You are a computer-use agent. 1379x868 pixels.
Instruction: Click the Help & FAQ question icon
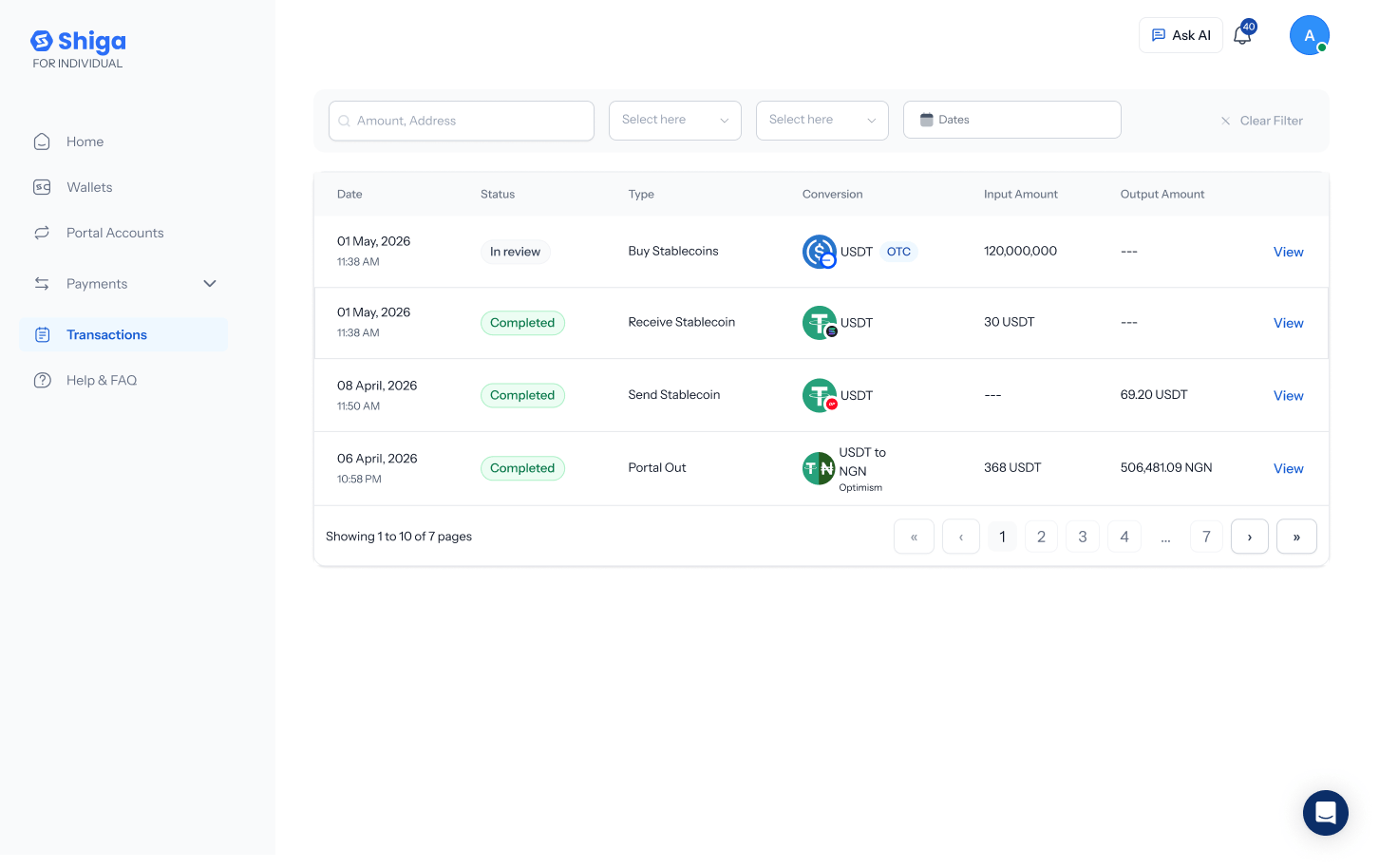tap(42, 381)
